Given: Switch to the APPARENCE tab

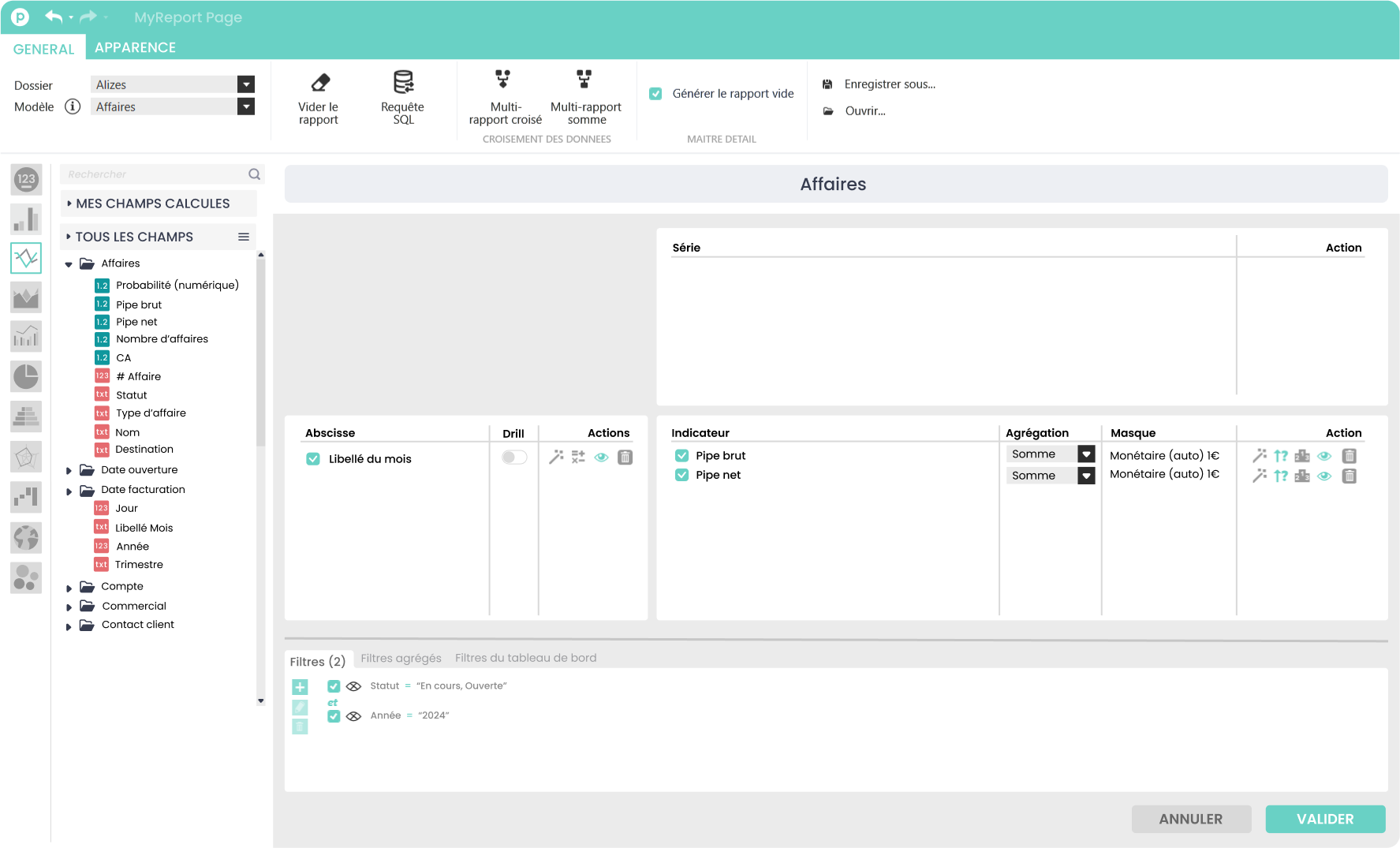Looking at the screenshot, I should tap(135, 47).
